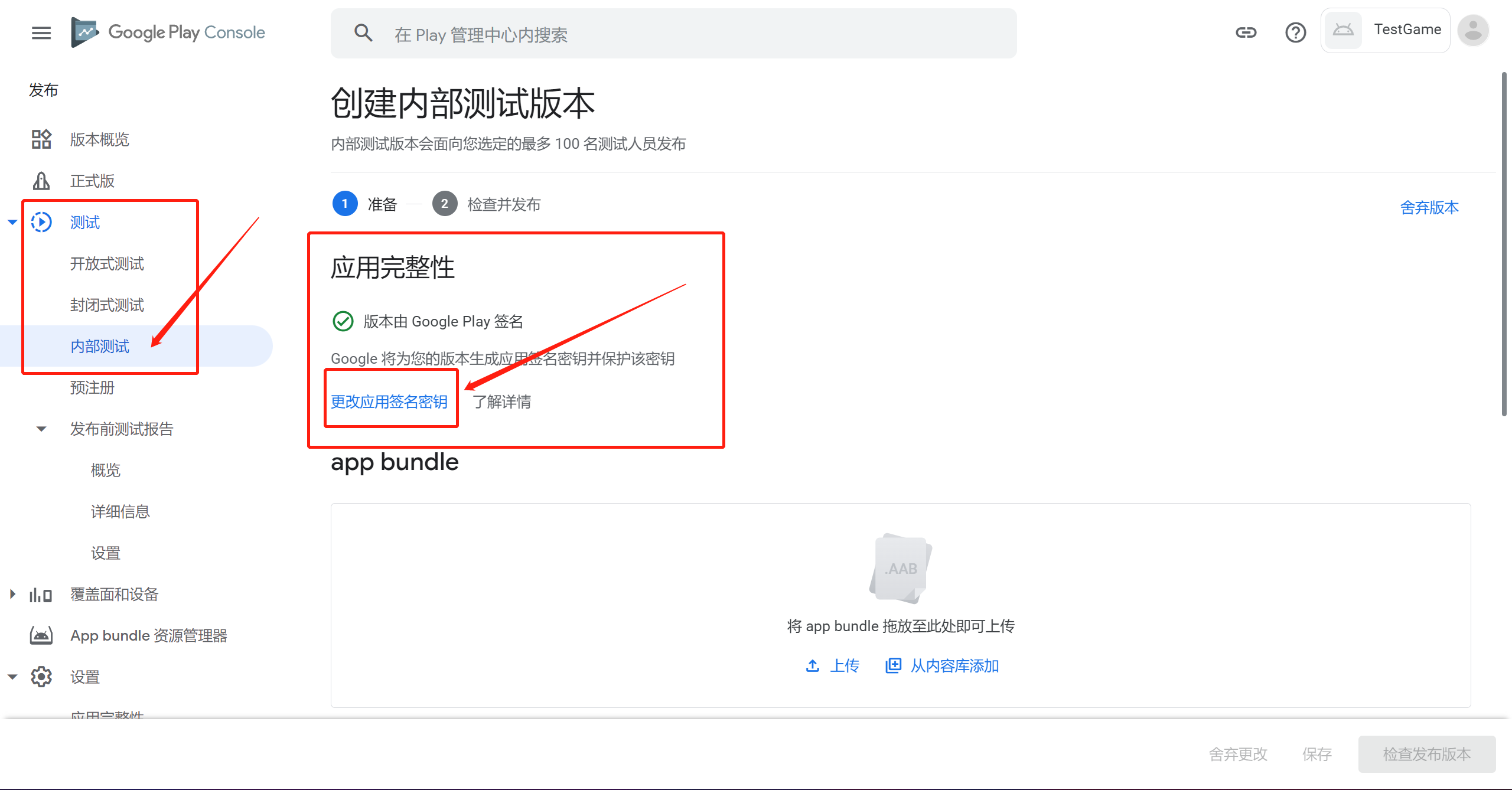
Task: Open 正式版 in sidebar
Action: point(93,181)
